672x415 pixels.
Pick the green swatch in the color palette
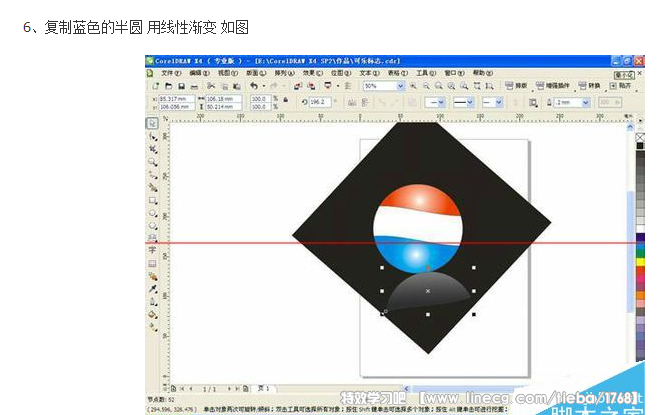pos(640,254)
